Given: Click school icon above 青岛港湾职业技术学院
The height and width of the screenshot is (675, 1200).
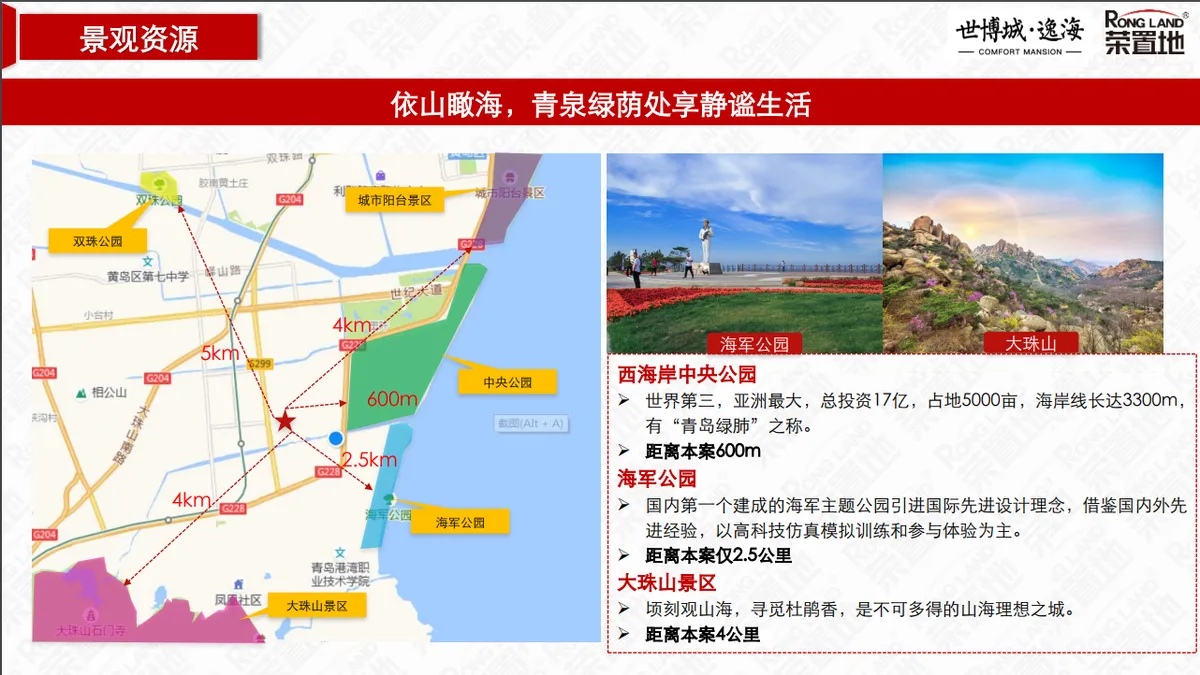Looking at the screenshot, I should pos(341,552).
